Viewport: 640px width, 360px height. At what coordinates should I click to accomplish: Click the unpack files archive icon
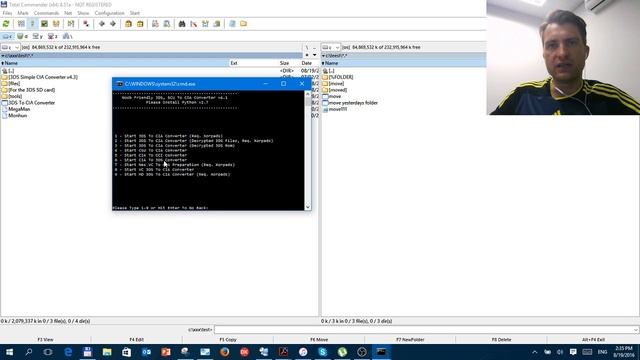pyautogui.click(x=140, y=24)
